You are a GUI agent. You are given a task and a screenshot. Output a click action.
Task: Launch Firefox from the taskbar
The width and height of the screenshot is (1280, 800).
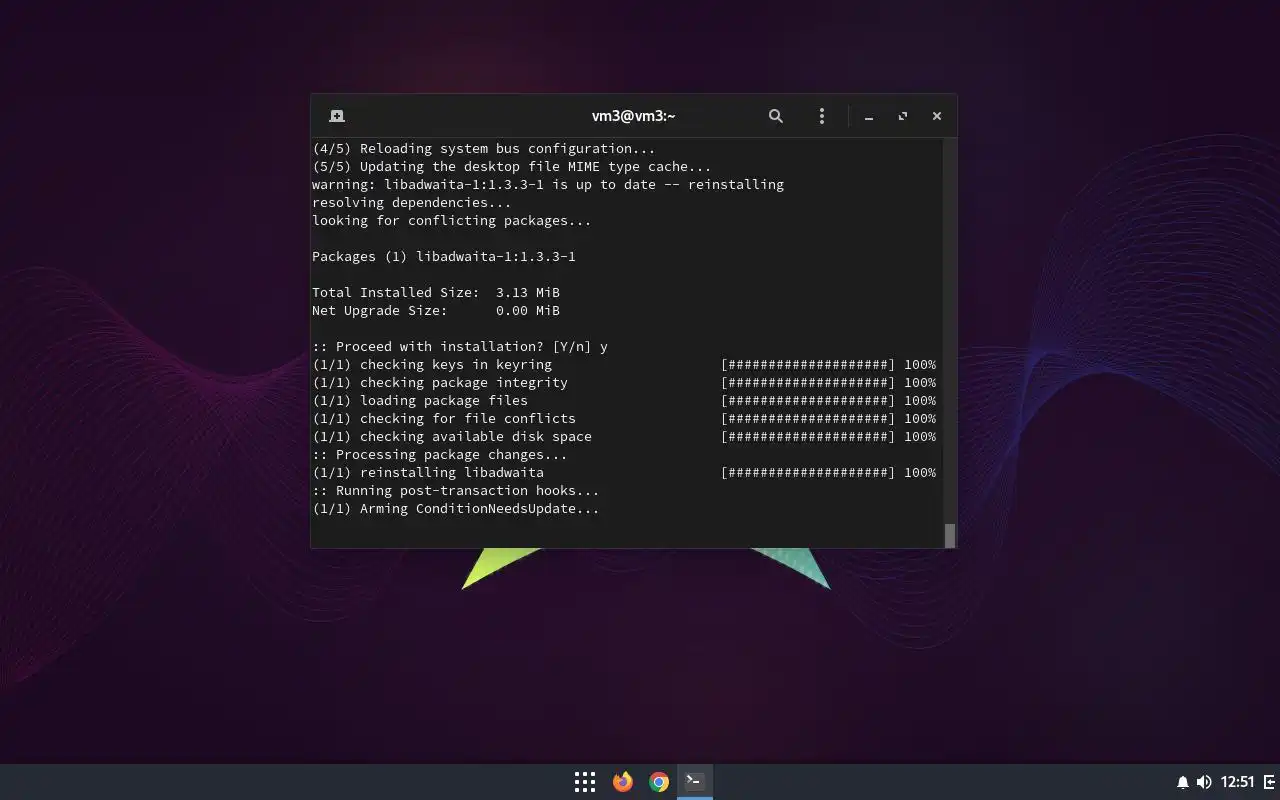click(623, 782)
